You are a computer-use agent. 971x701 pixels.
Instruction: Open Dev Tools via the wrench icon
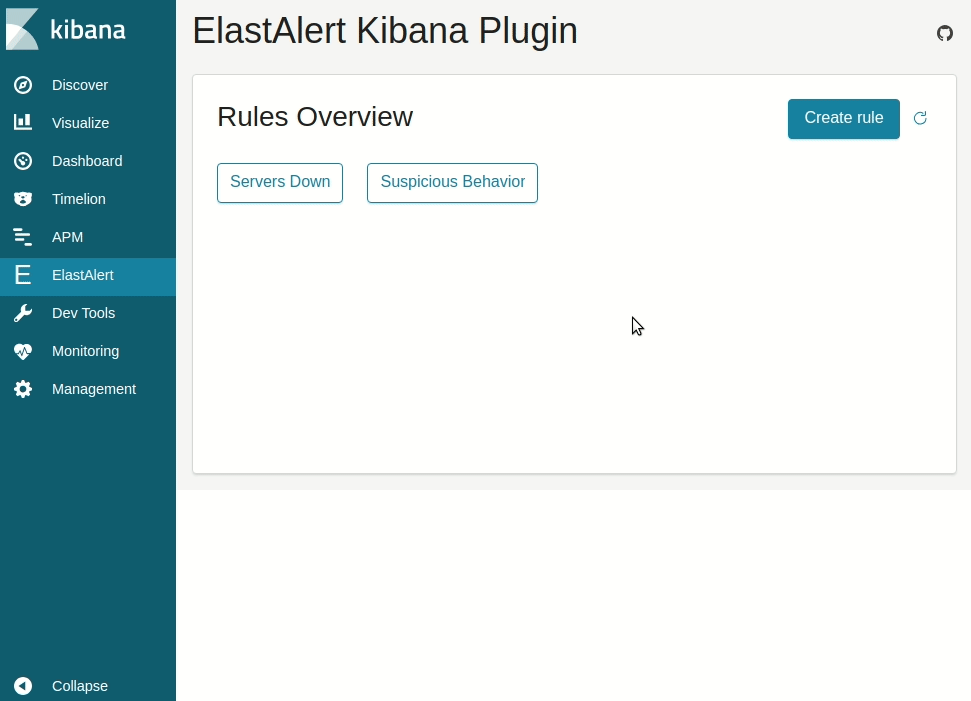[23, 313]
